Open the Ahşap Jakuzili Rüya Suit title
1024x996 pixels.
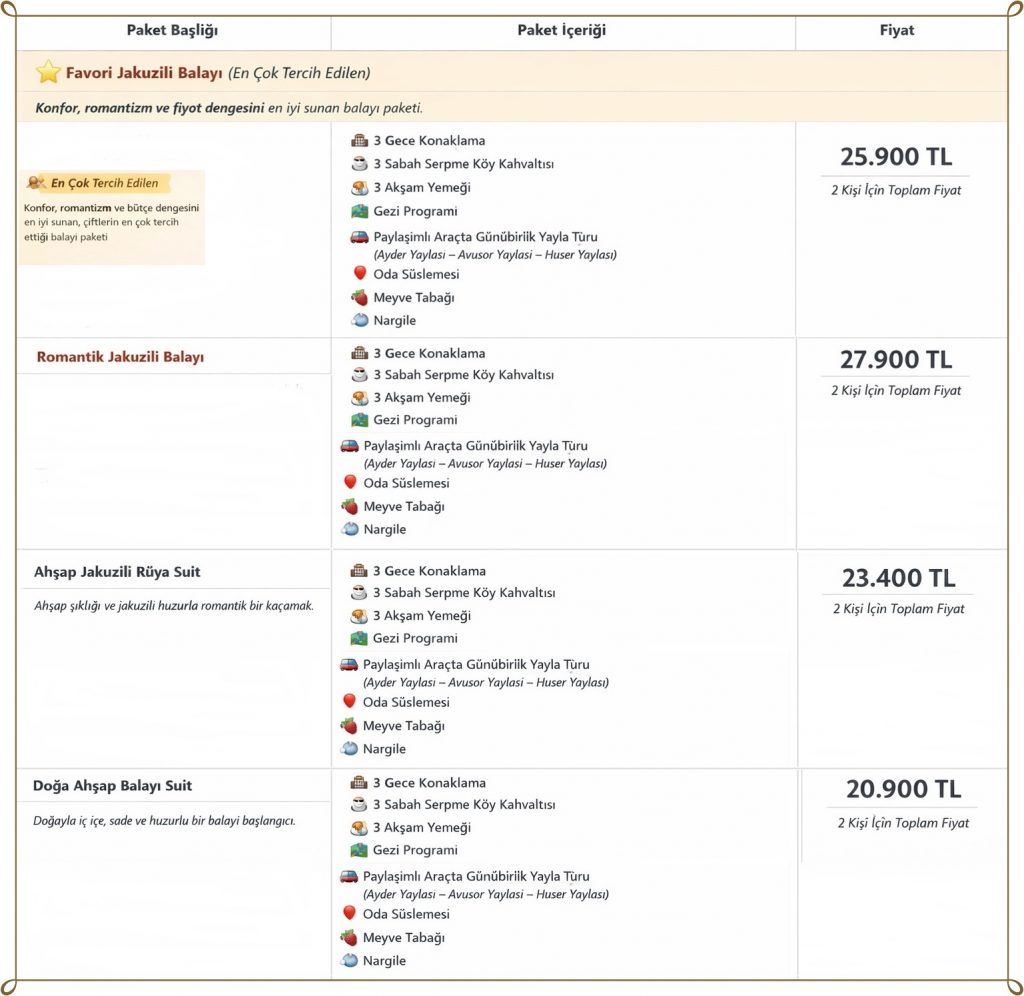[117, 572]
